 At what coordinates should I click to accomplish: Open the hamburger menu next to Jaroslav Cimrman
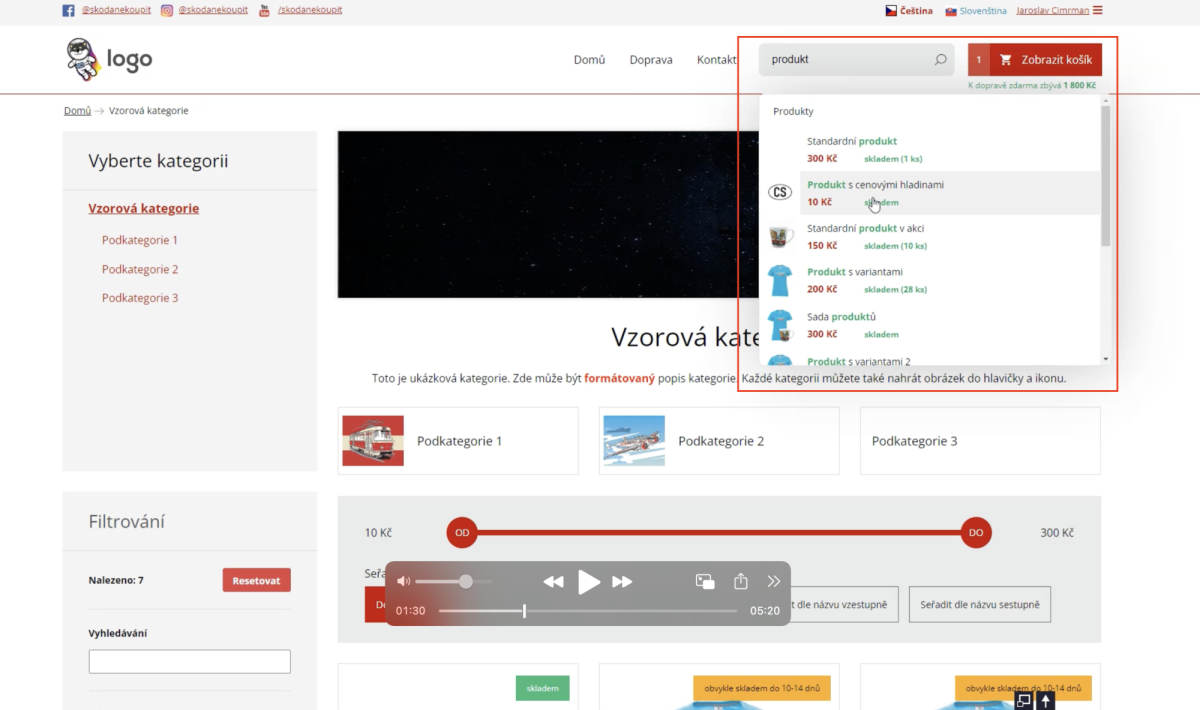pos(1098,11)
